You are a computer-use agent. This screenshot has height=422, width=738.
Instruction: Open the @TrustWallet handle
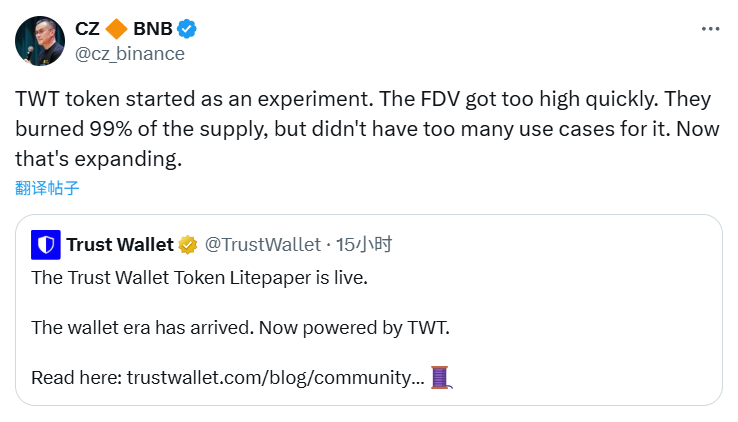(263, 244)
